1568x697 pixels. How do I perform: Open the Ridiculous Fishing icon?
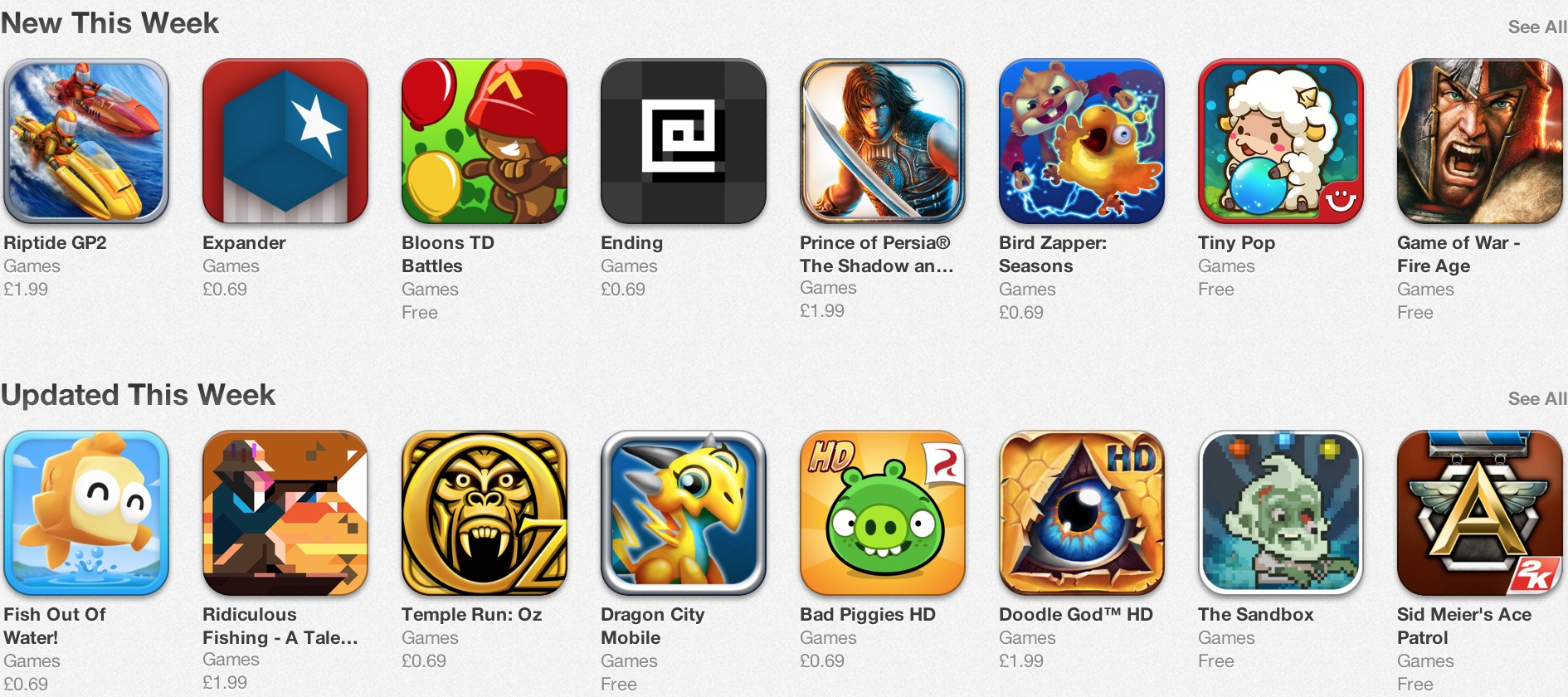pyautogui.click(x=285, y=513)
